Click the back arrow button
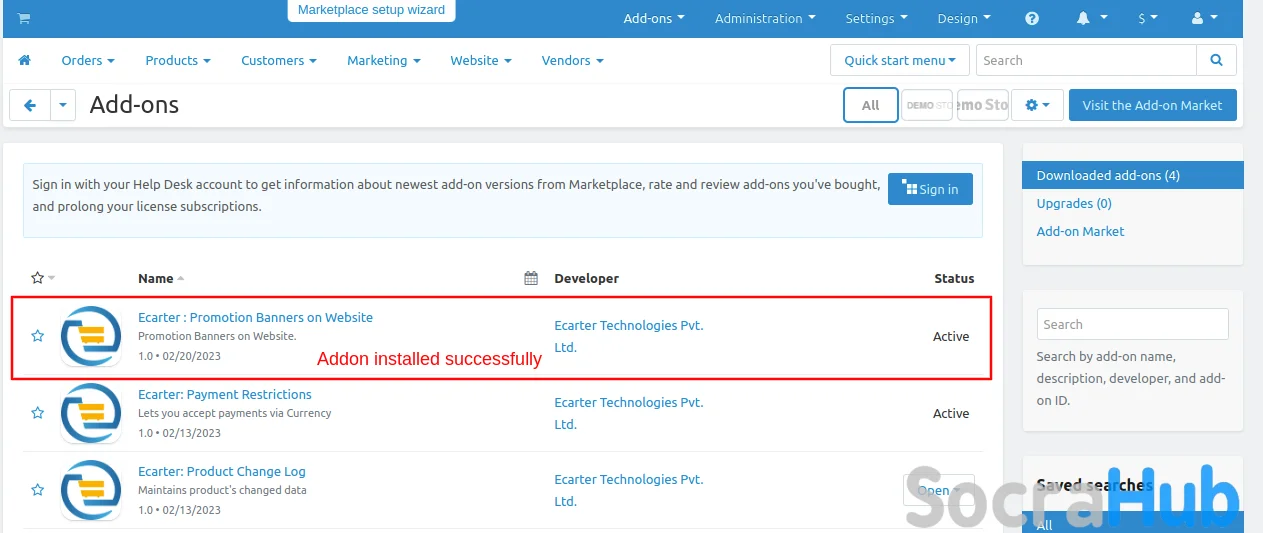This screenshot has width=1263, height=533. click(x=30, y=105)
